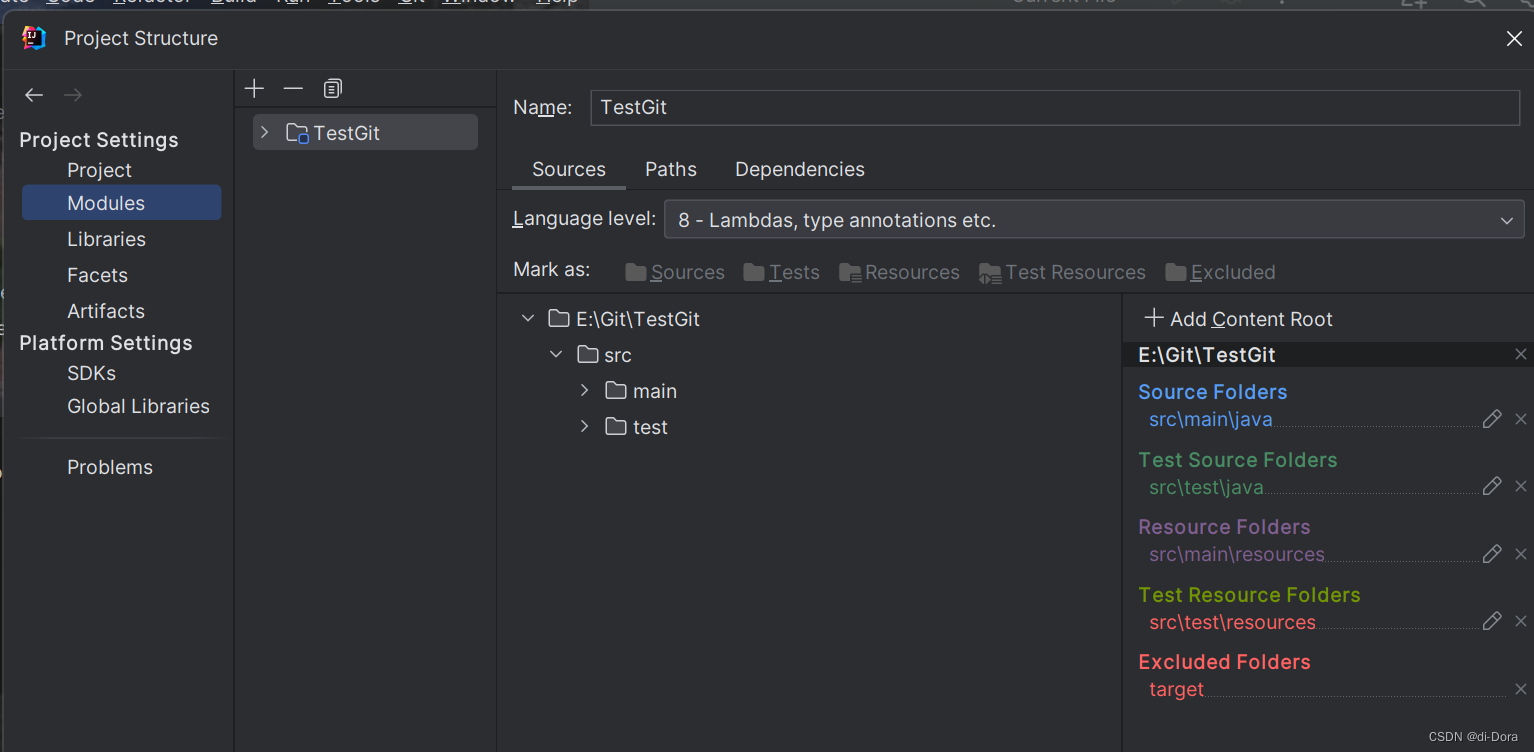The height and width of the screenshot is (752, 1534).
Task: Expand the main folder node
Action: point(585,391)
